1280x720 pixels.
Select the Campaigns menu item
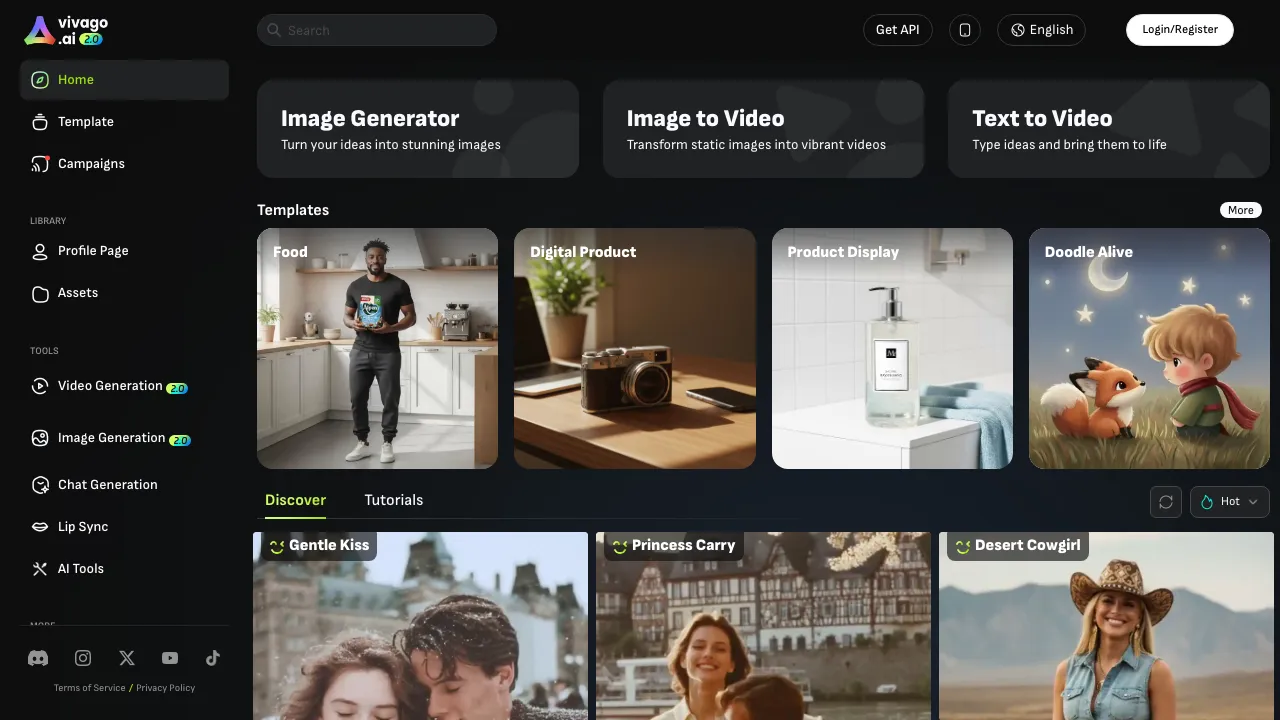pyautogui.click(x=91, y=164)
